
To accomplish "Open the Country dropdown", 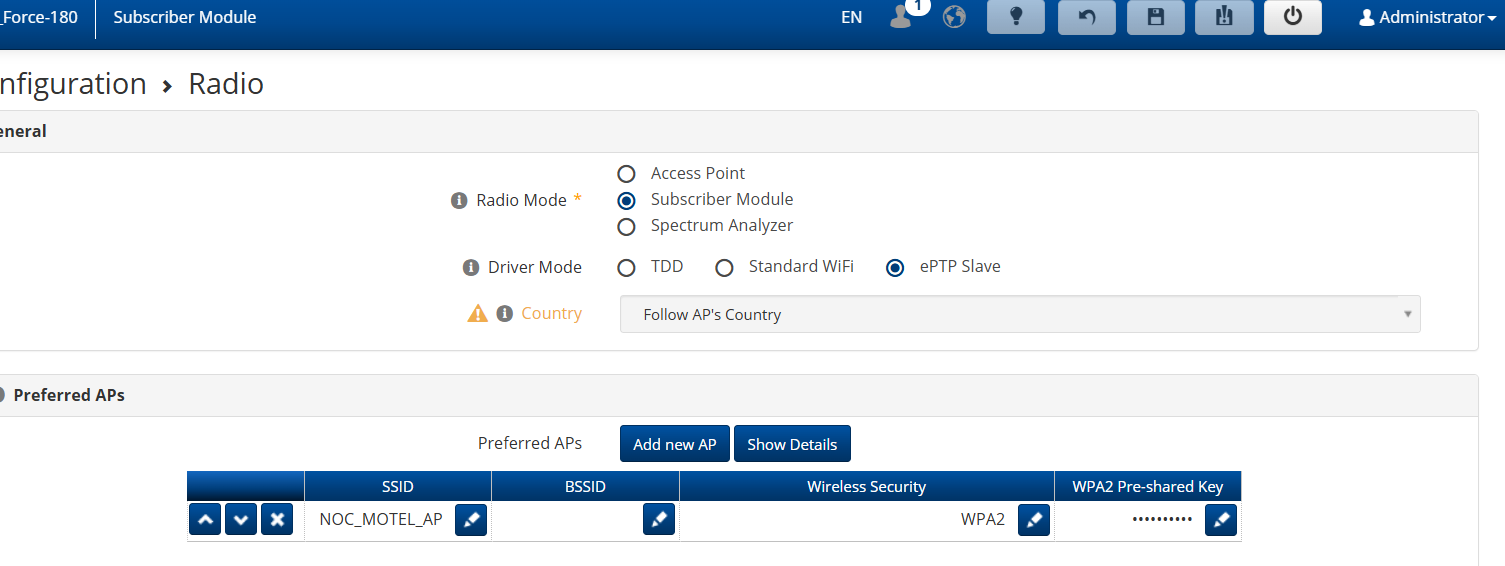I will click(1019, 314).
